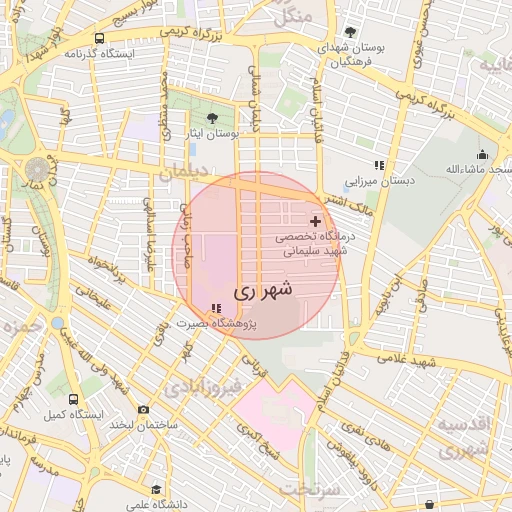
Task: Click the شهر ری city label
Action: pyautogui.click(x=263, y=290)
